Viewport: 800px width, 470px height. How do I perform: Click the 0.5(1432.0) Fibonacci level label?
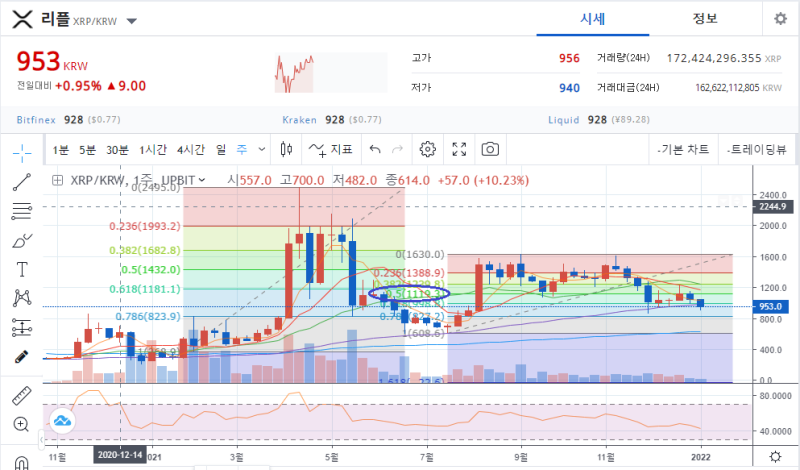coord(151,269)
